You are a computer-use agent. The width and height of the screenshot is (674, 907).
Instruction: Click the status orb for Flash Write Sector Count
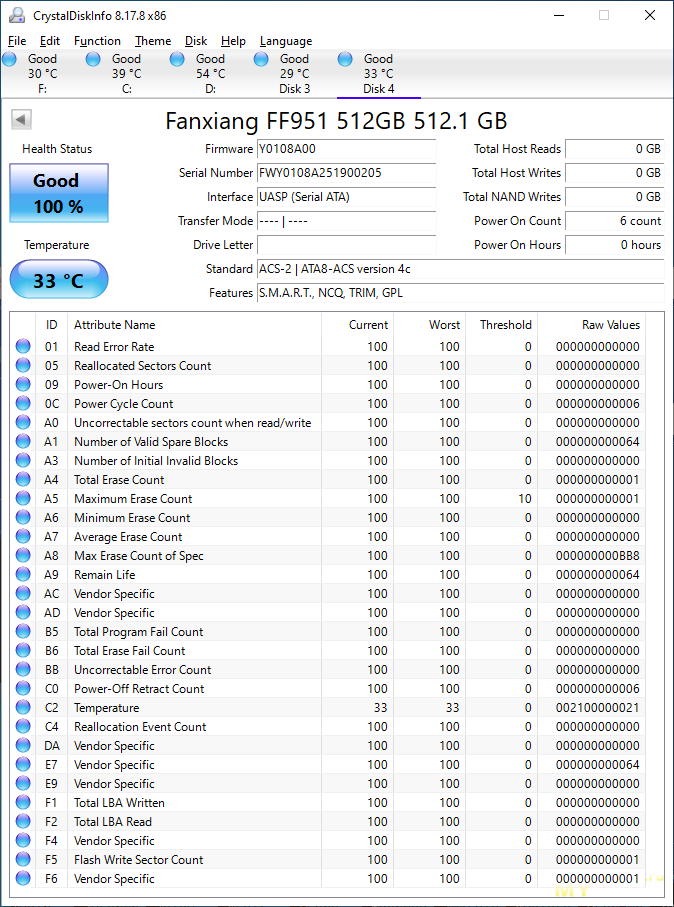[23, 860]
